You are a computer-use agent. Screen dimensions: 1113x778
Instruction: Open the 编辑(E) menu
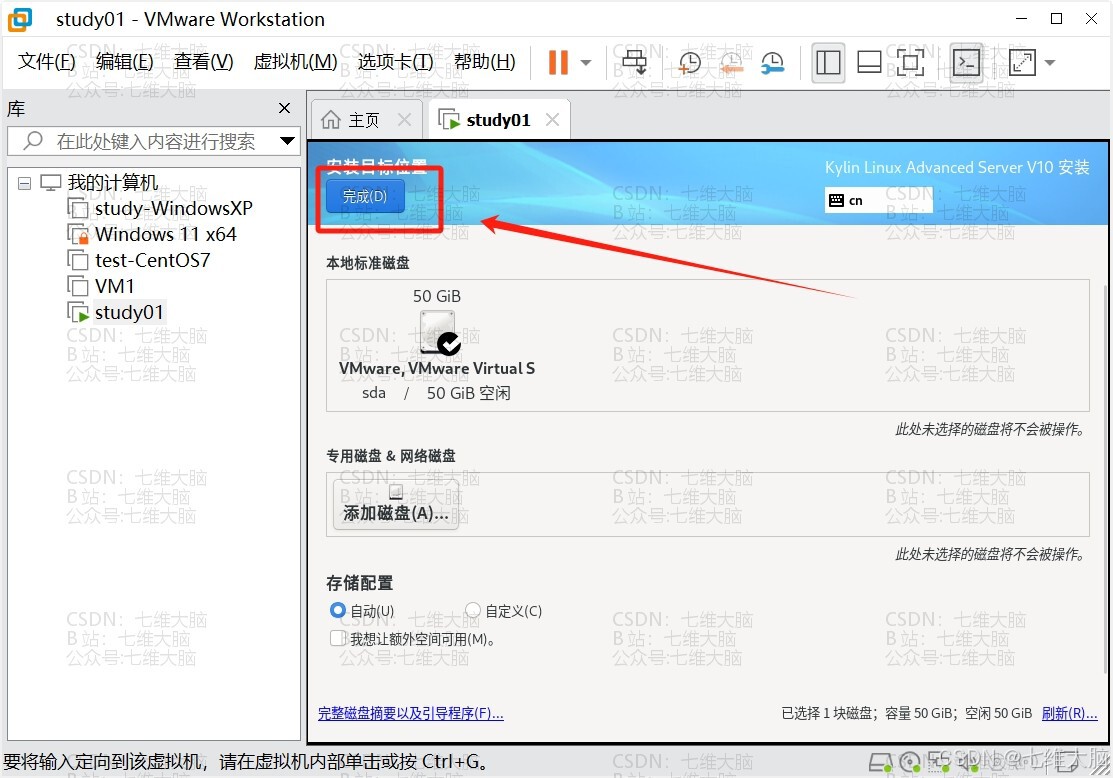(x=124, y=62)
